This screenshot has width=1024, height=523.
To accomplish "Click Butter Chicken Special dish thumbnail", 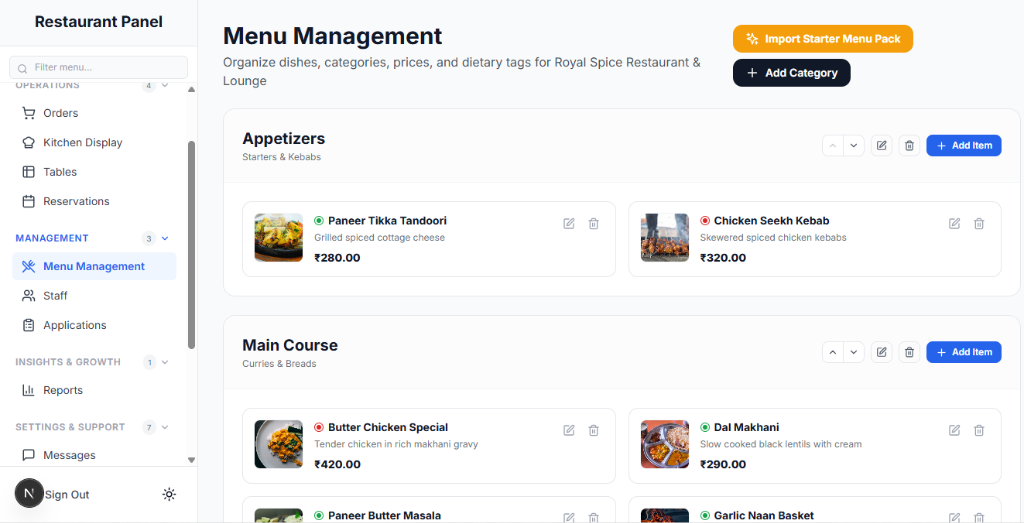I will click(x=279, y=444).
